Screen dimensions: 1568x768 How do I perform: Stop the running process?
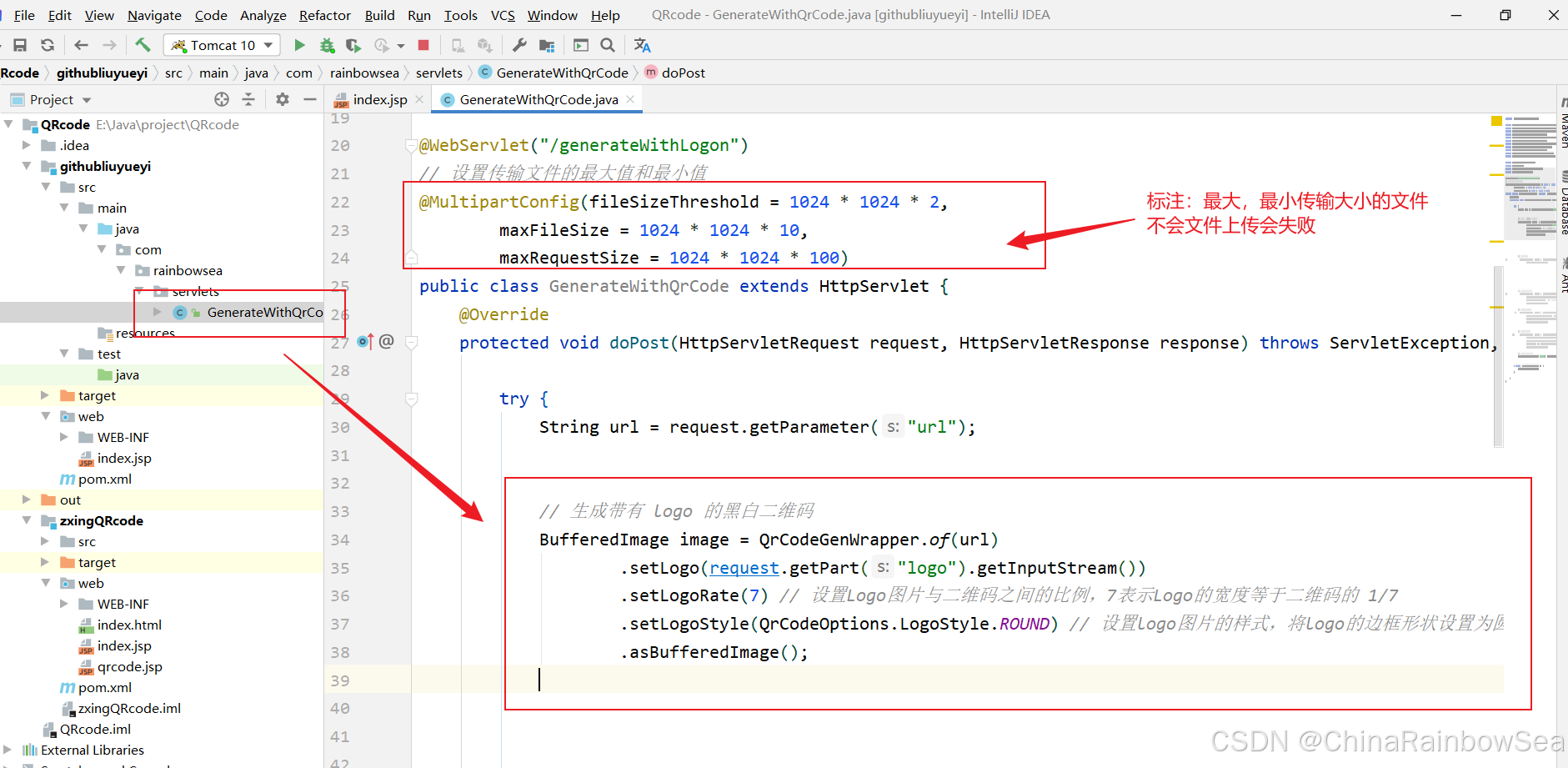tap(423, 45)
